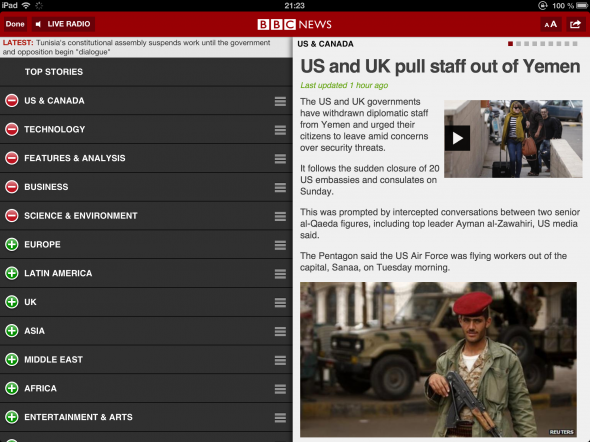Grab the Science & Environment reorder handle
The height and width of the screenshot is (442, 590).
click(x=280, y=216)
